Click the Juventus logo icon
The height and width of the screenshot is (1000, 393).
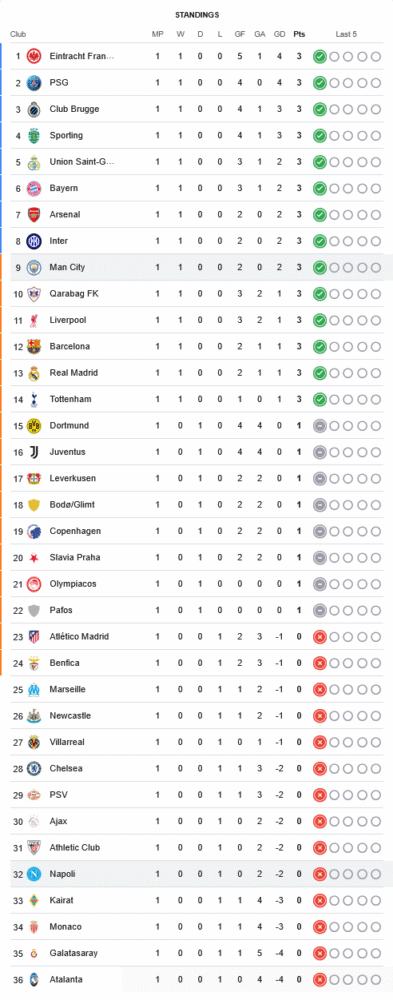(x=34, y=452)
